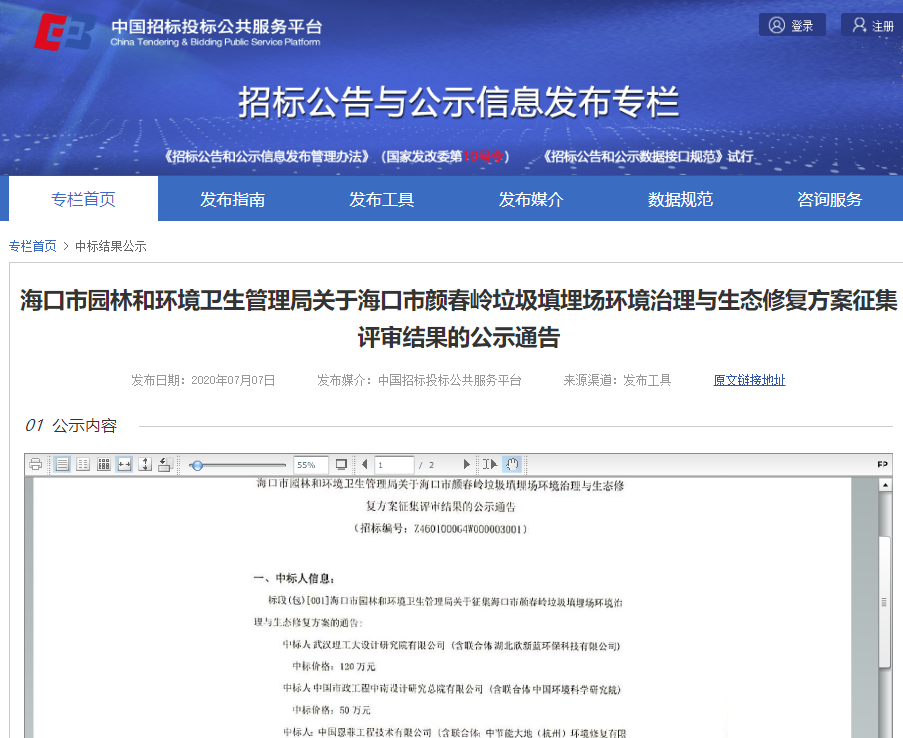Click the 一、中标人信息 heading

click(x=294, y=578)
